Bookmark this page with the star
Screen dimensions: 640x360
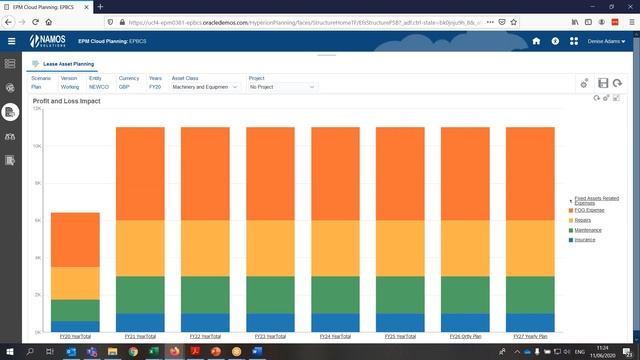pos(514,22)
